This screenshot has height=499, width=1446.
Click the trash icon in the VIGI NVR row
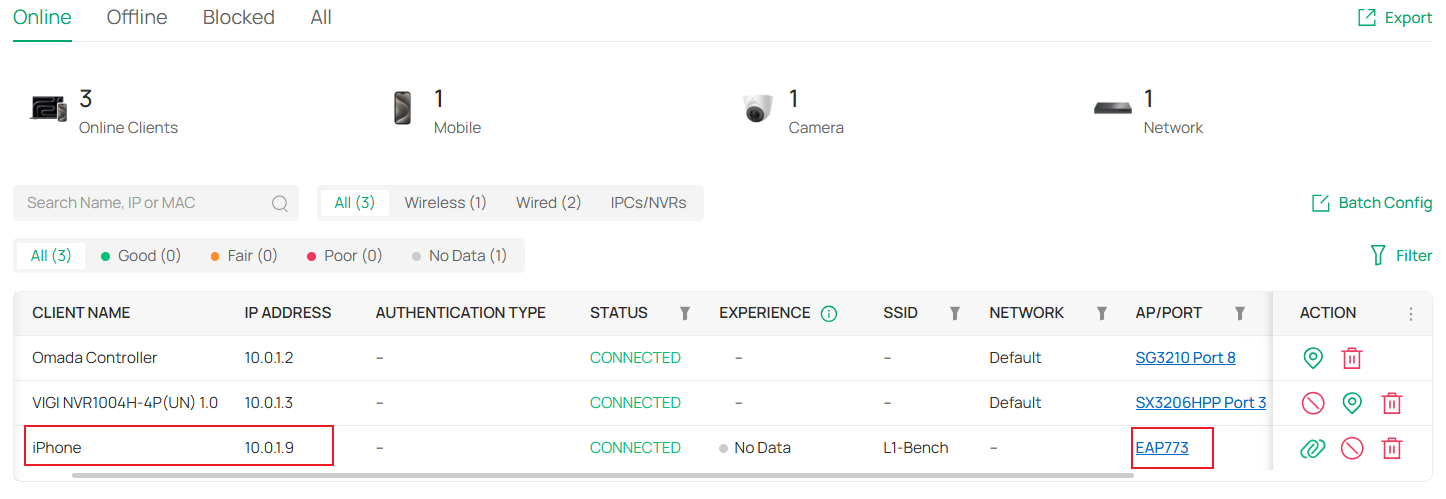point(1391,403)
